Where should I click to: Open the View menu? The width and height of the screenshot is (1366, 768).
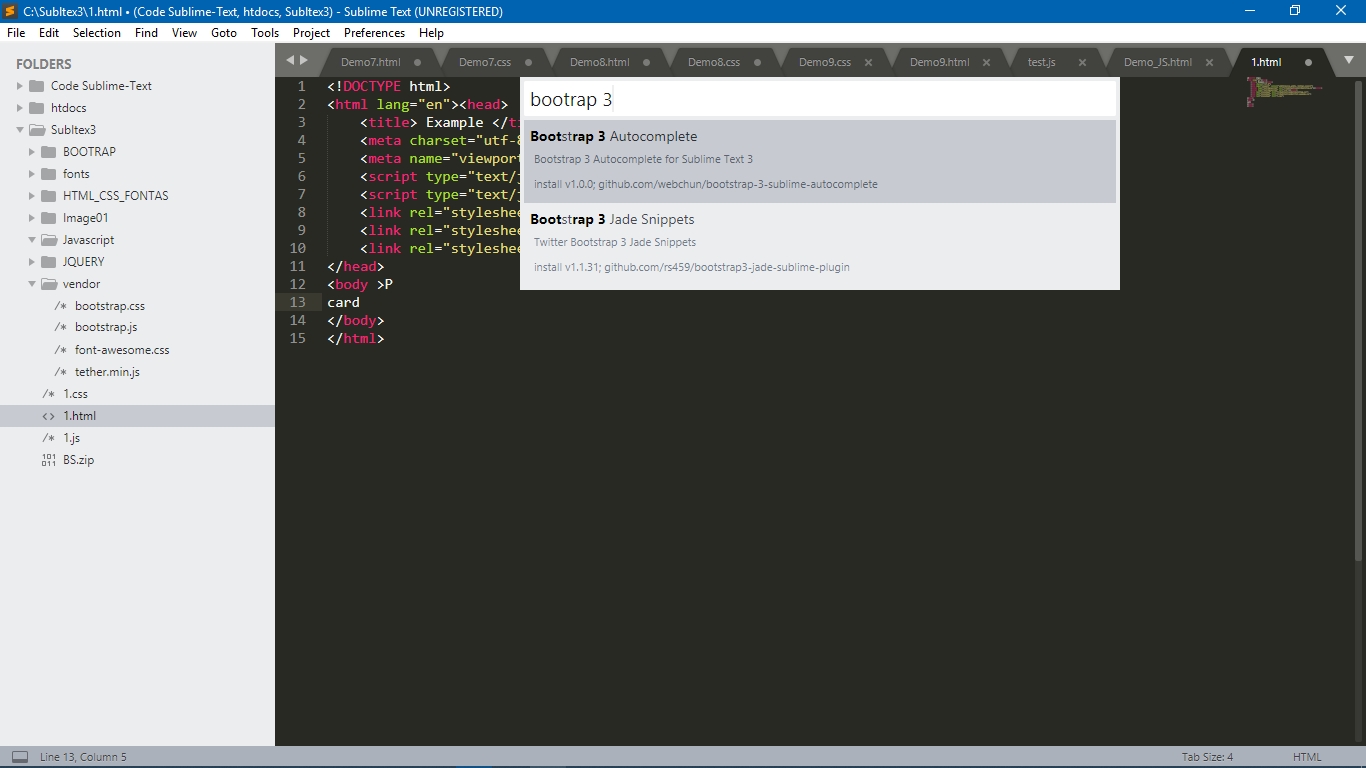185,33
